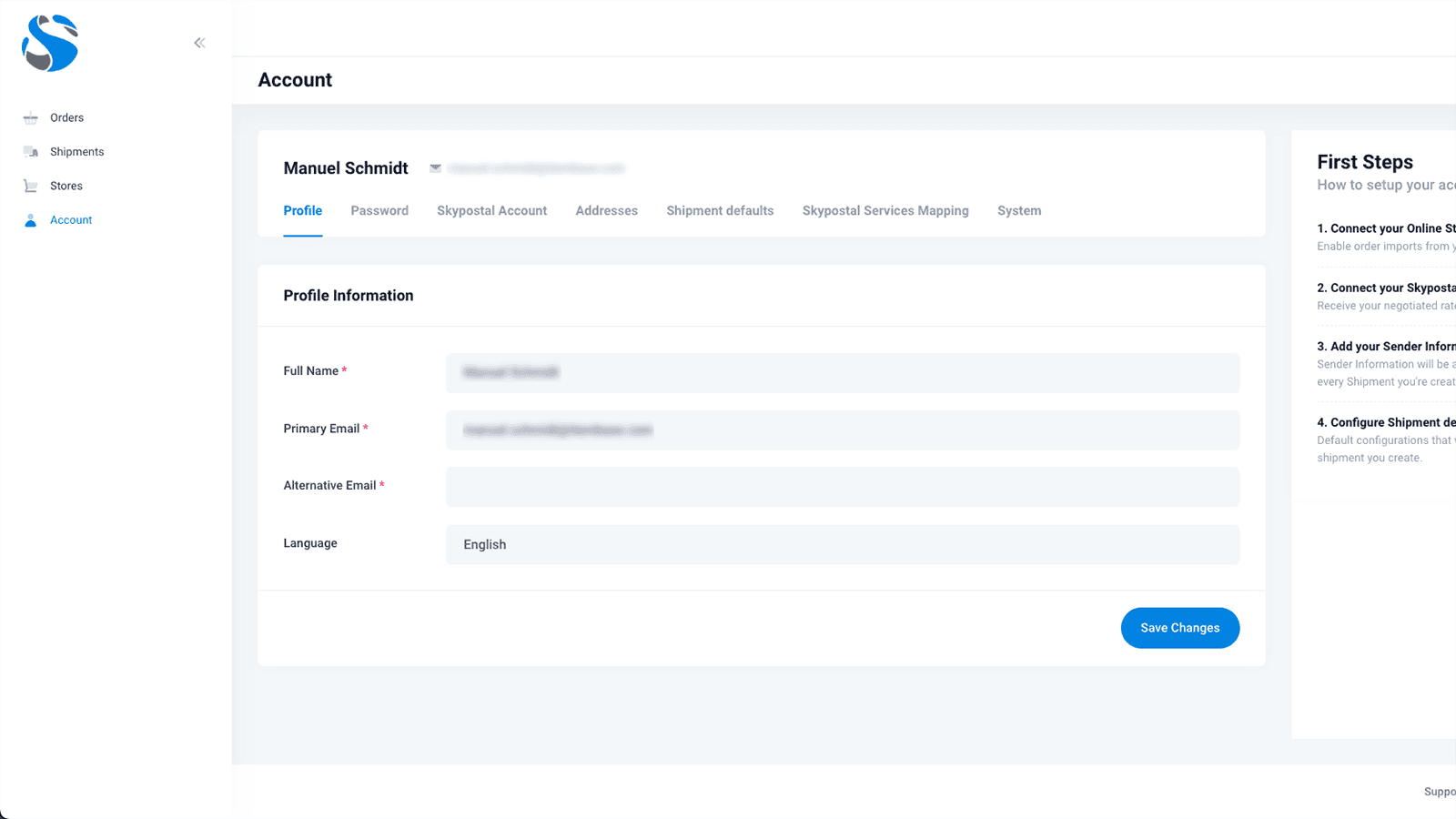Click the Alternative Email input field
This screenshot has height=819, width=1456.
pyautogui.click(x=842, y=487)
